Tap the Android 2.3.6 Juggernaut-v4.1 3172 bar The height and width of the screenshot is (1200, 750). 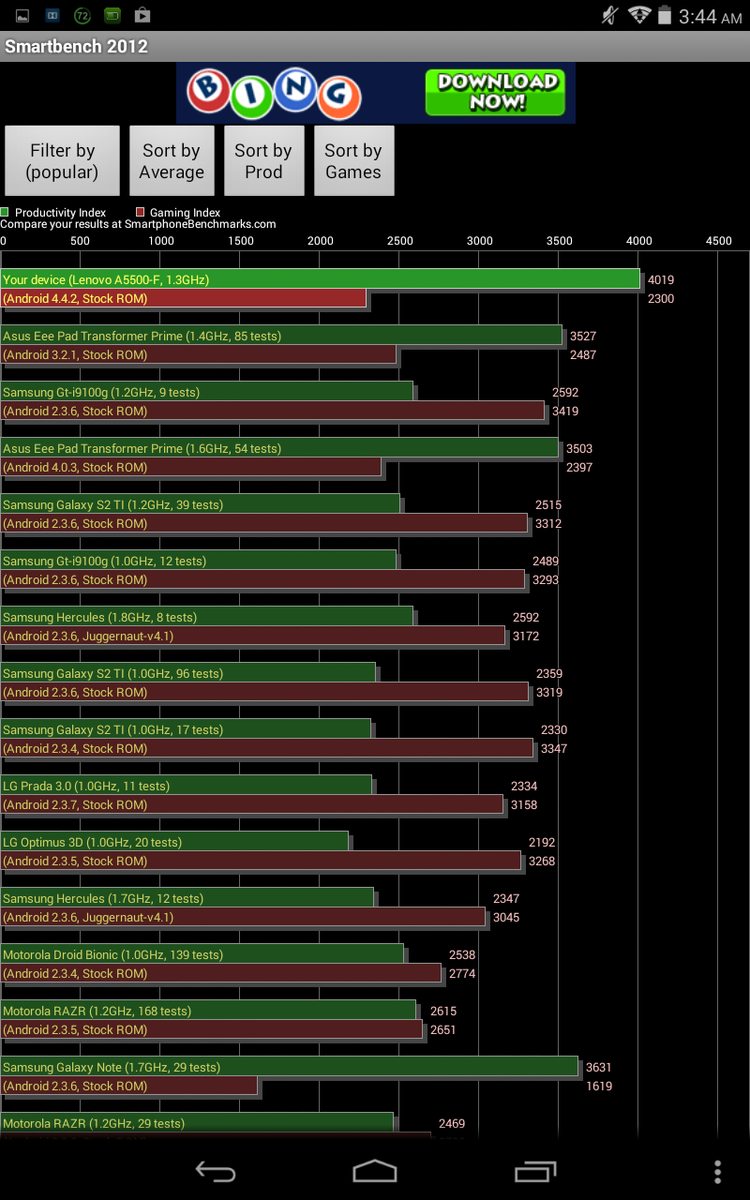253,635
